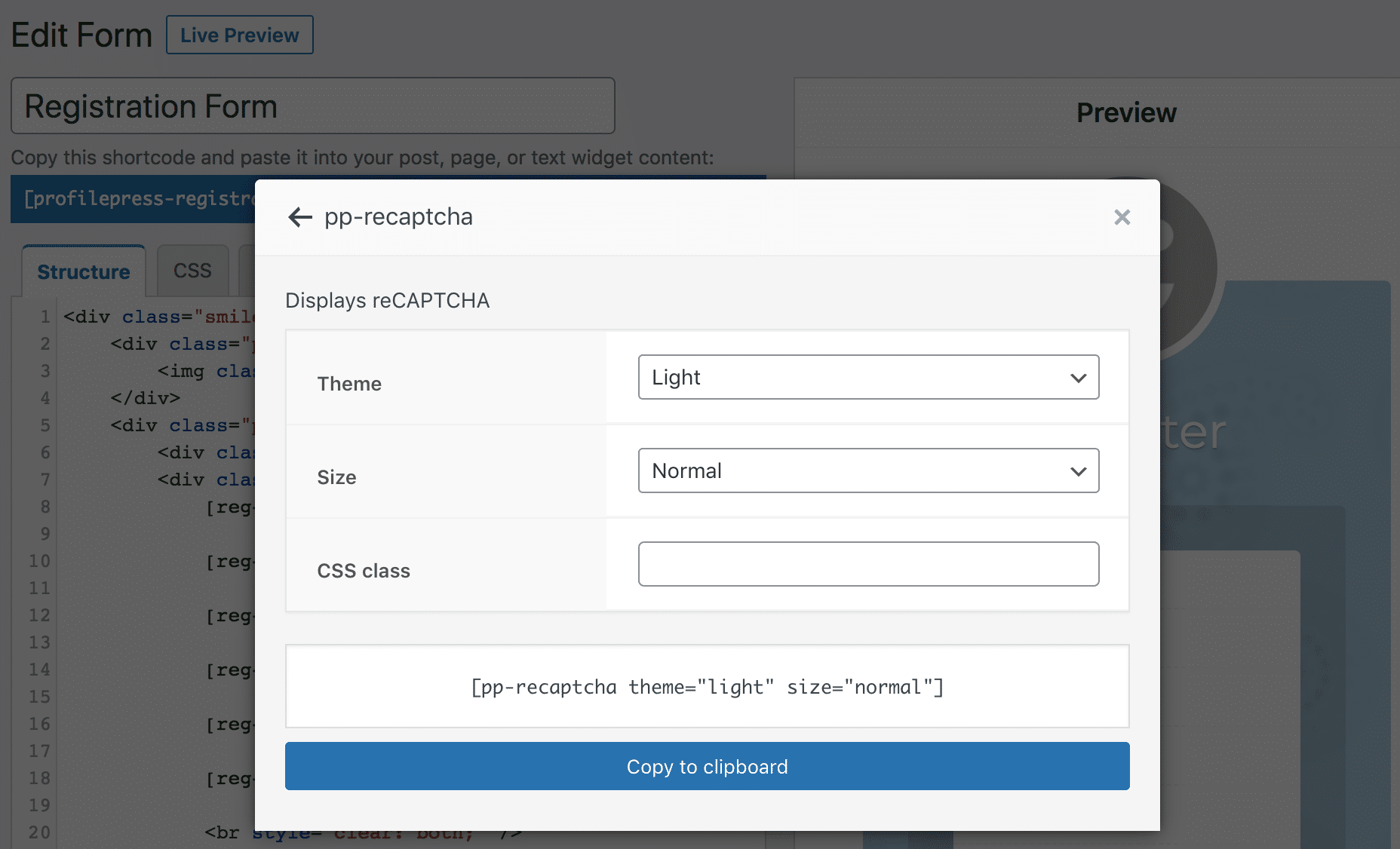
Task: Close the pp-recaptcha dialog
Action: pos(1122,217)
